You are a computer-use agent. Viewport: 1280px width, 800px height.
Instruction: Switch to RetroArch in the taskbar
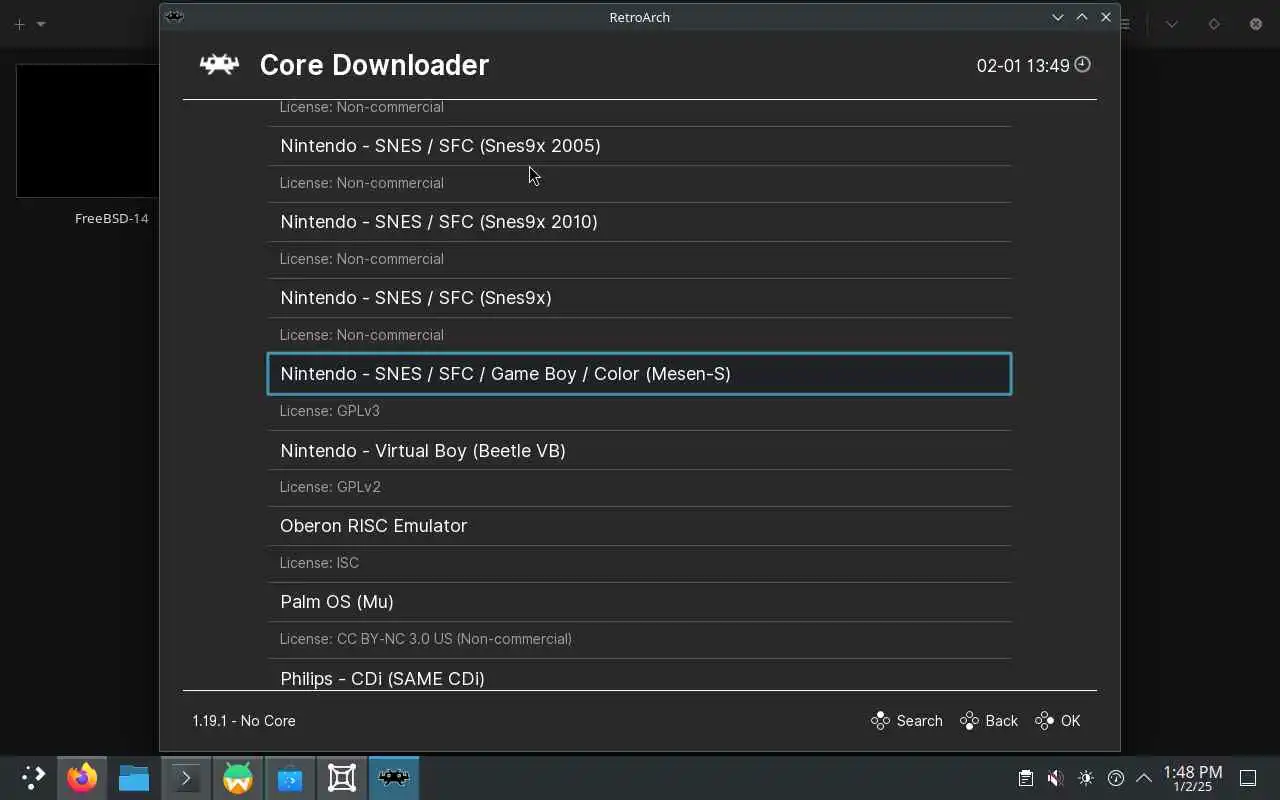point(394,777)
